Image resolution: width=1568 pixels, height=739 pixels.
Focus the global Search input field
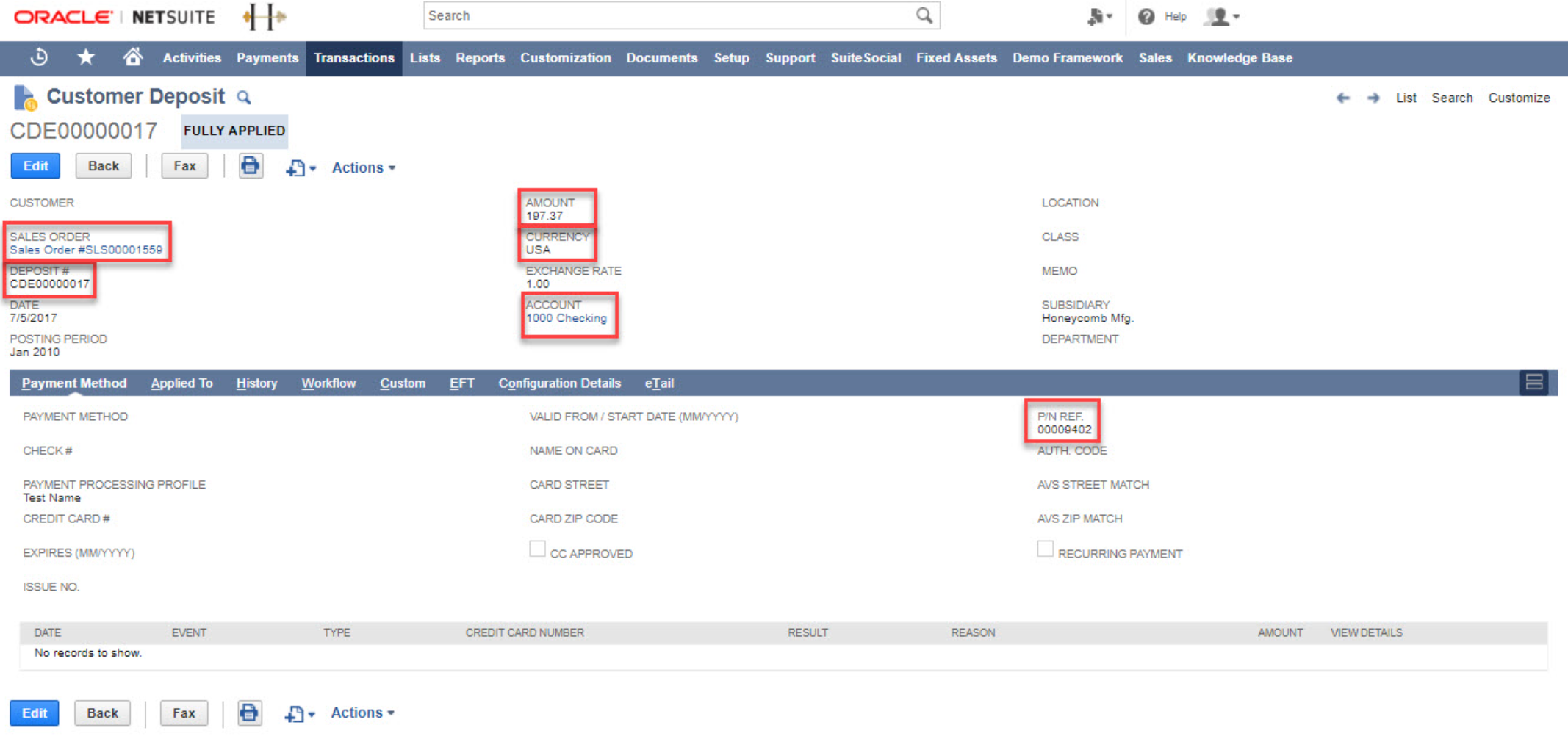pyautogui.click(x=669, y=15)
